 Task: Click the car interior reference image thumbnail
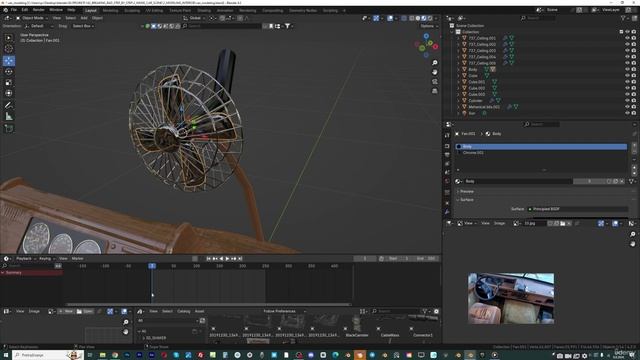pos(511,299)
